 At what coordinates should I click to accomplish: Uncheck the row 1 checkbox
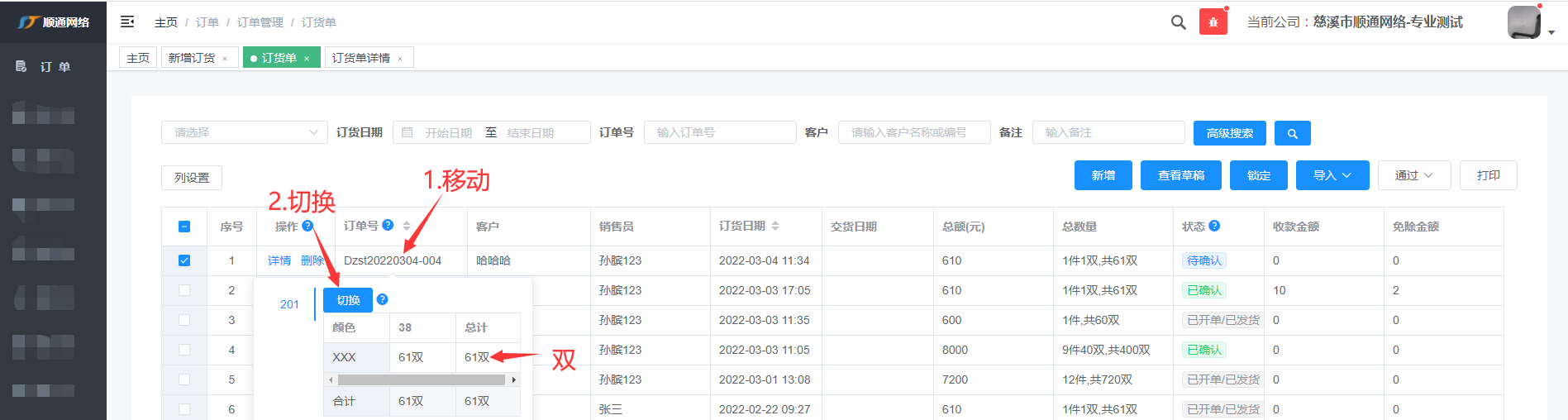click(x=184, y=260)
